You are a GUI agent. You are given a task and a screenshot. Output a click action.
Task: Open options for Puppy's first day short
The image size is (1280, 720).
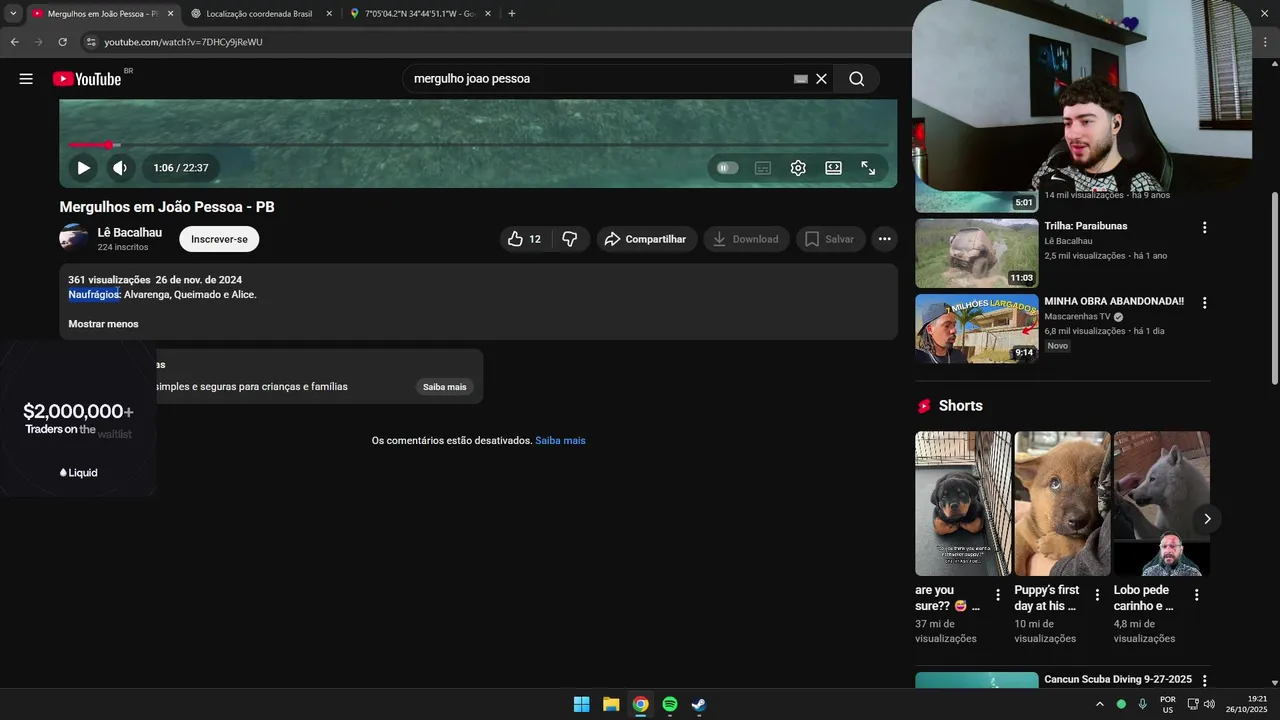[x=1097, y=595]
